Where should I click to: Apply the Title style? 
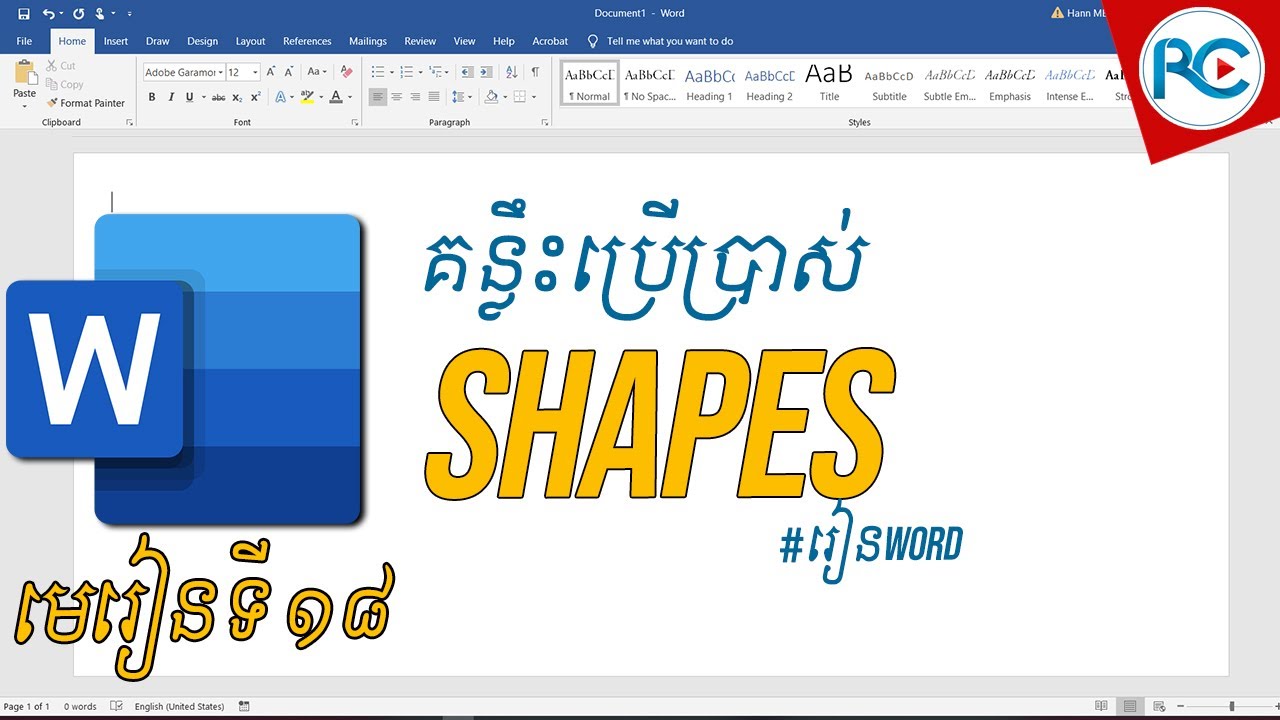tap(829, 84)
